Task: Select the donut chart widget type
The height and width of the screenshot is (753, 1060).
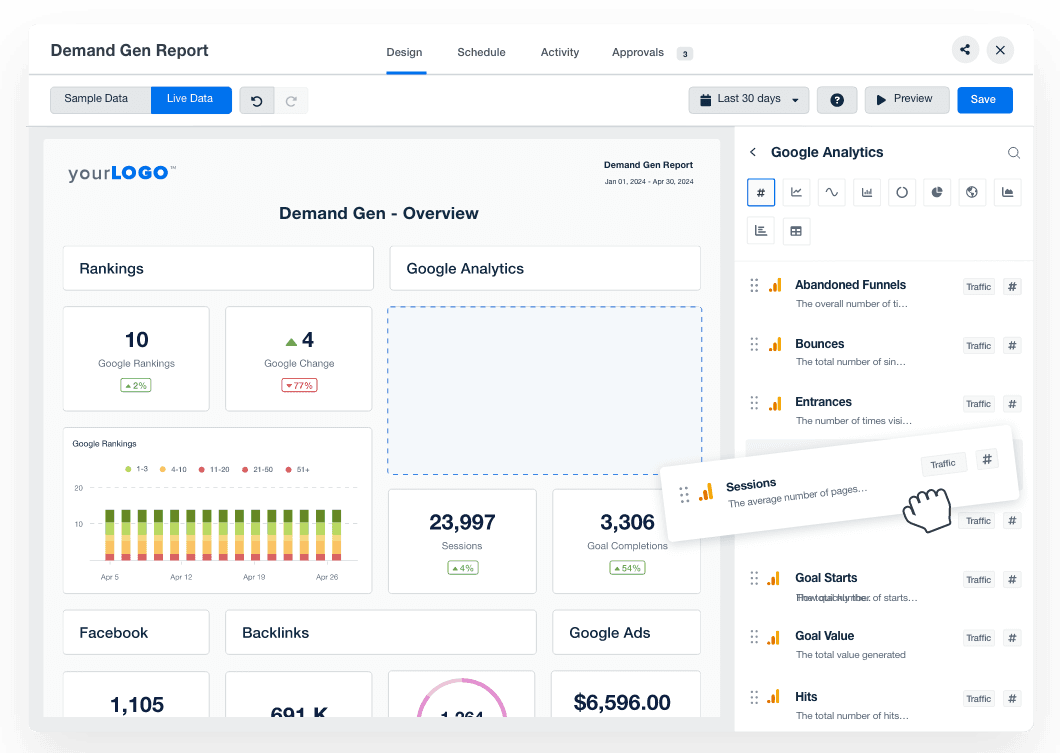Action: (x=902, y=193)
